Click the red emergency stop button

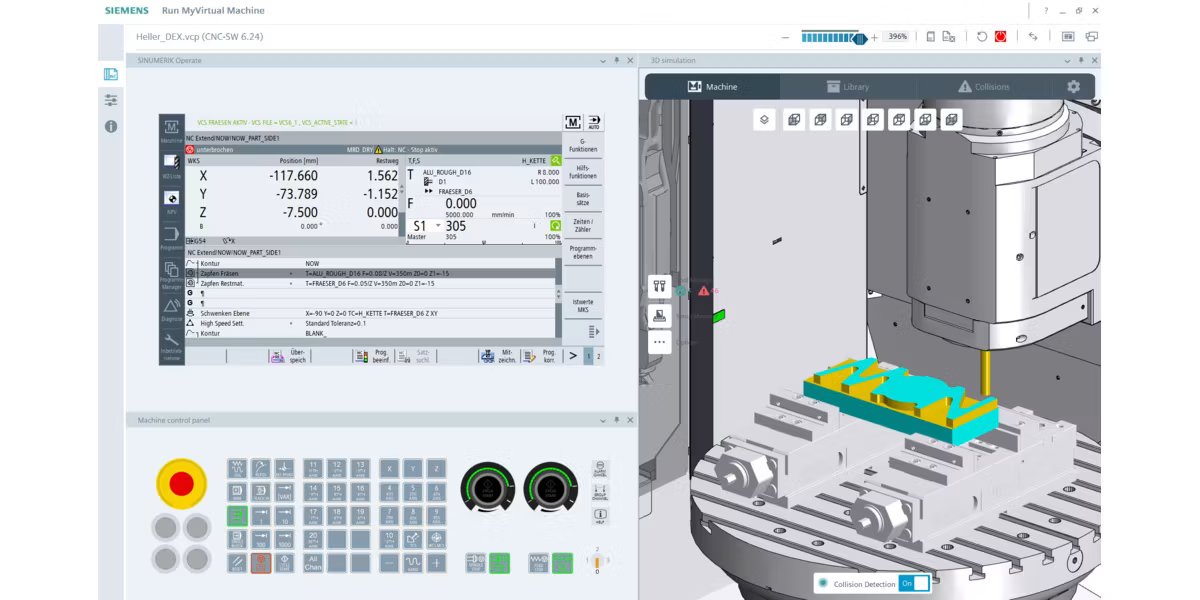(181, 483)
